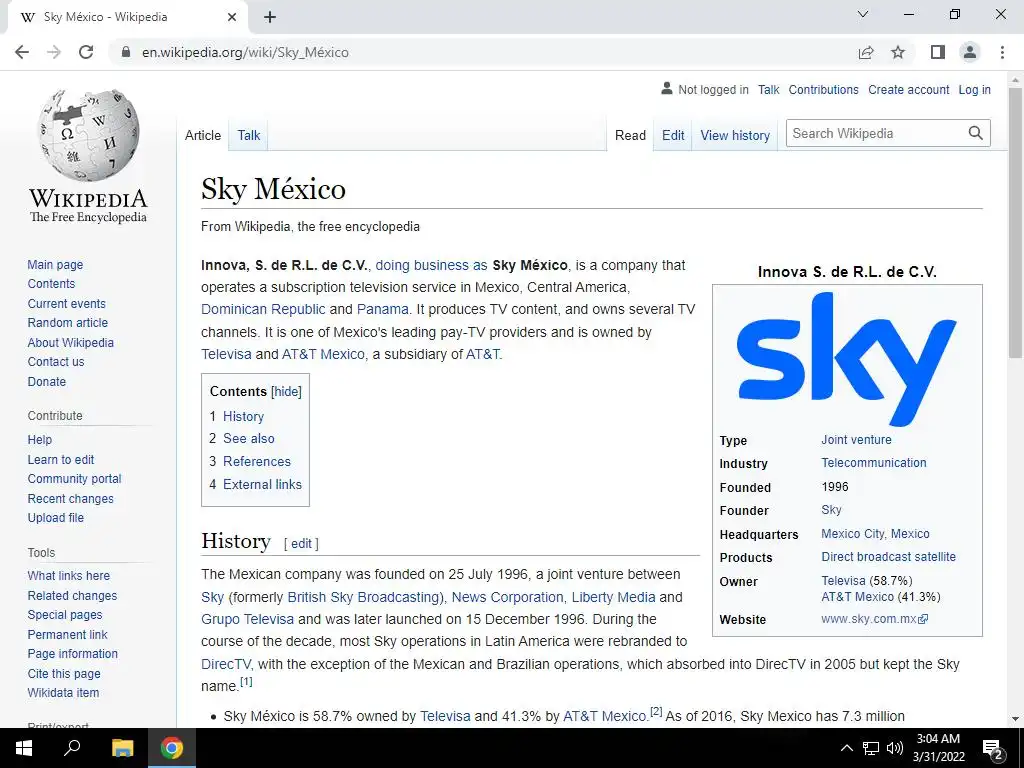The width and height of the screenshot is (1024, 768).
Task: Click the Log in link
Action: click(x=974, y=89)
